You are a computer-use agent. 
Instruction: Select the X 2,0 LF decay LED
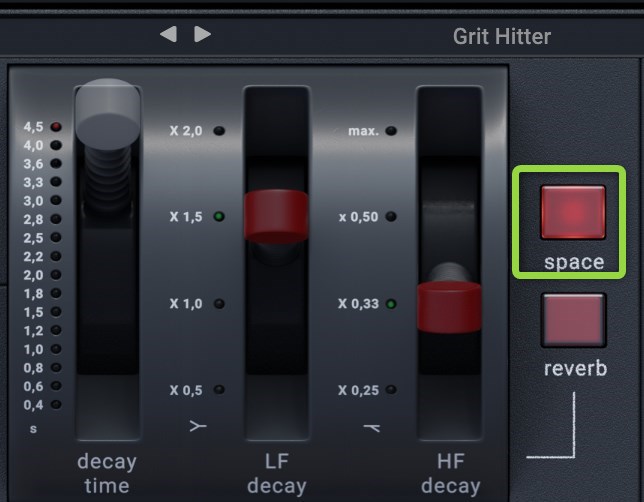[219, 131]
